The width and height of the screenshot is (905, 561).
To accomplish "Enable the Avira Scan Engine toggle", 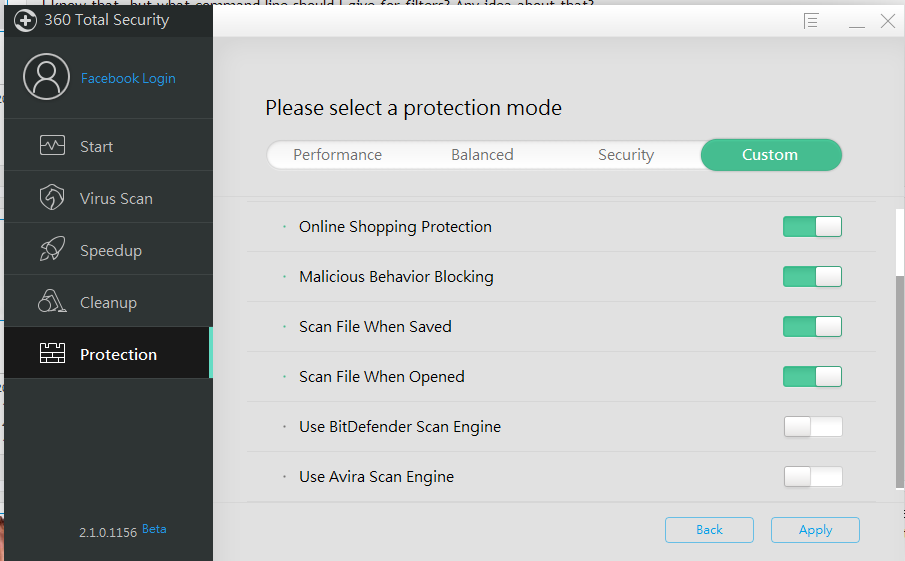I will coord(812,477).
